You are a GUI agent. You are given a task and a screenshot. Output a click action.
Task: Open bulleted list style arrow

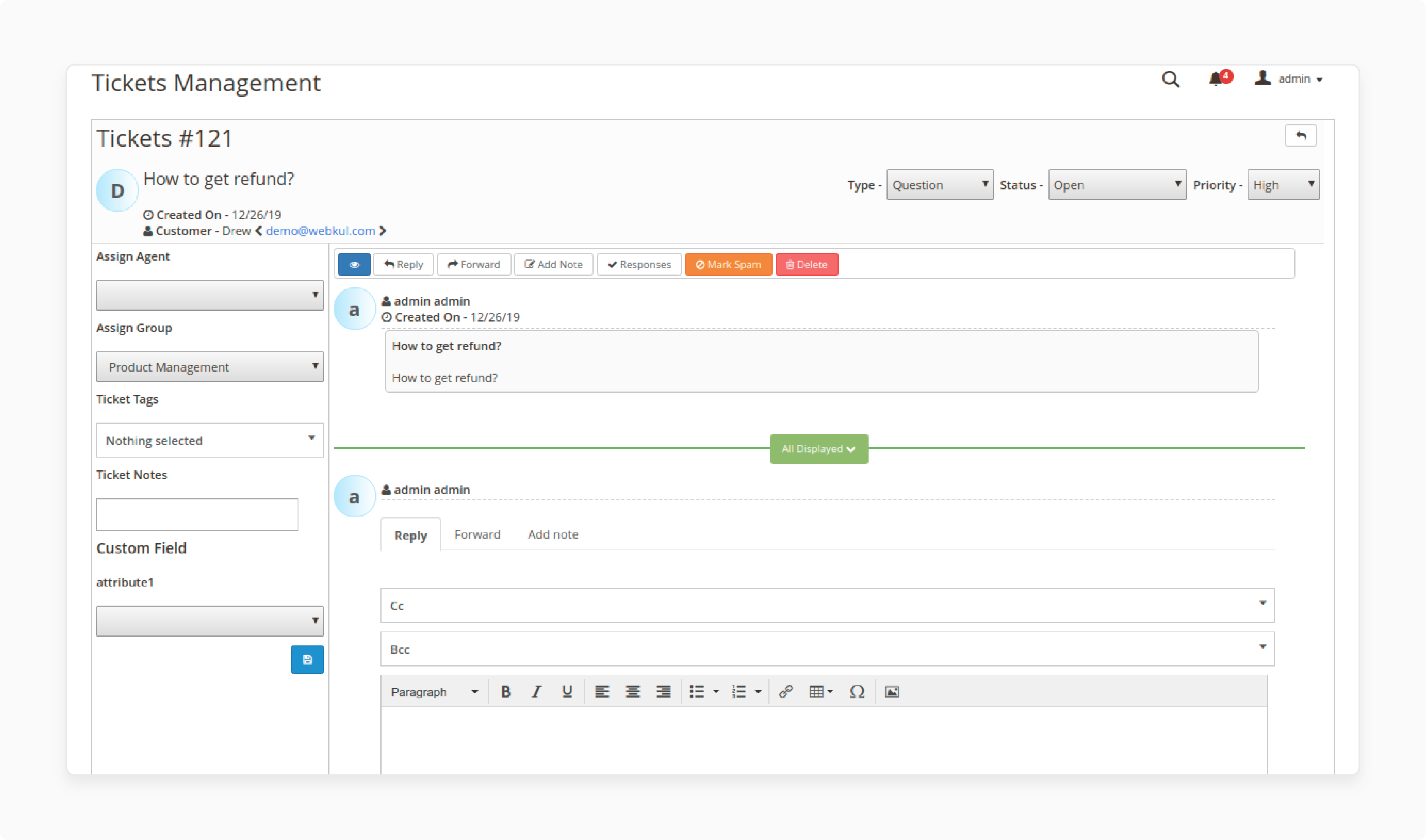point(716,692)
